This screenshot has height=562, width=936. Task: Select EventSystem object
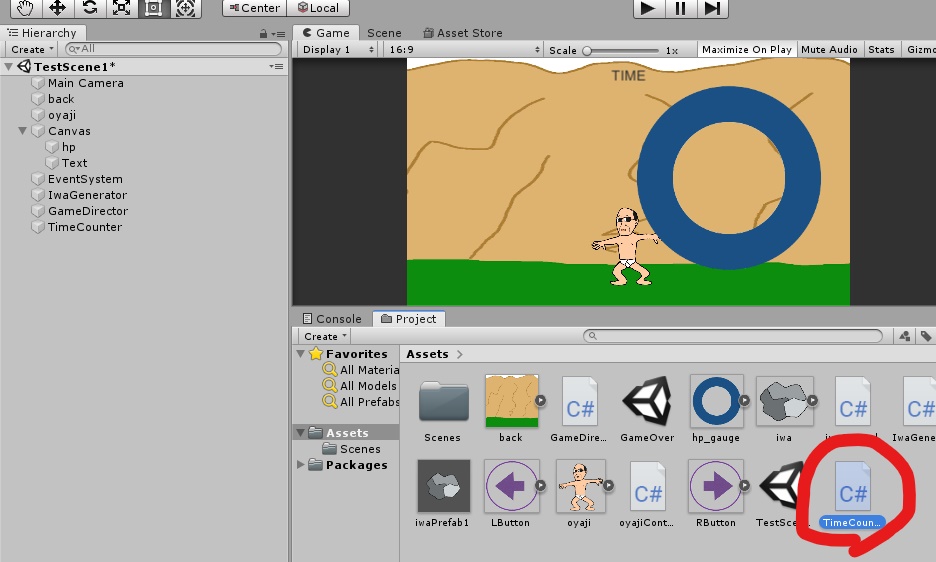tap(85, 179)
